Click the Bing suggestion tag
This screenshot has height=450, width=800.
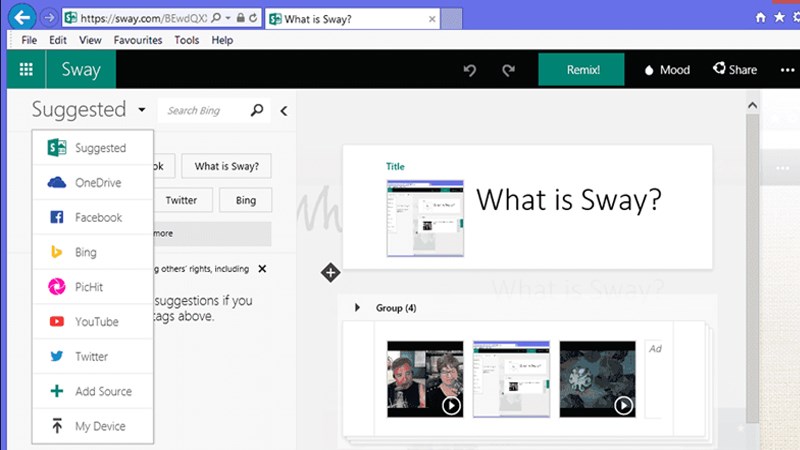(x=245, y=200)
